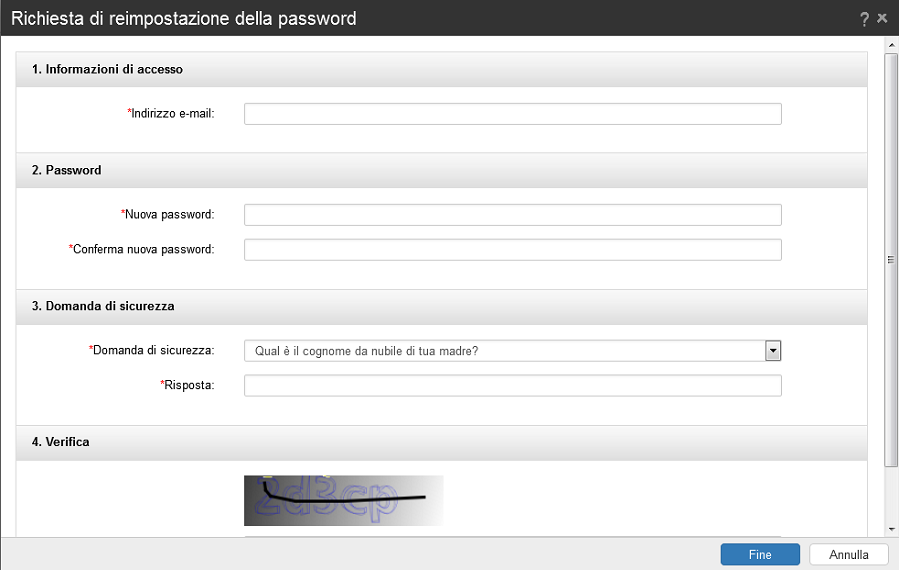Focus the text field below the captcha
The height and width of the screenshot is (570, 899).
click(512, 537)
